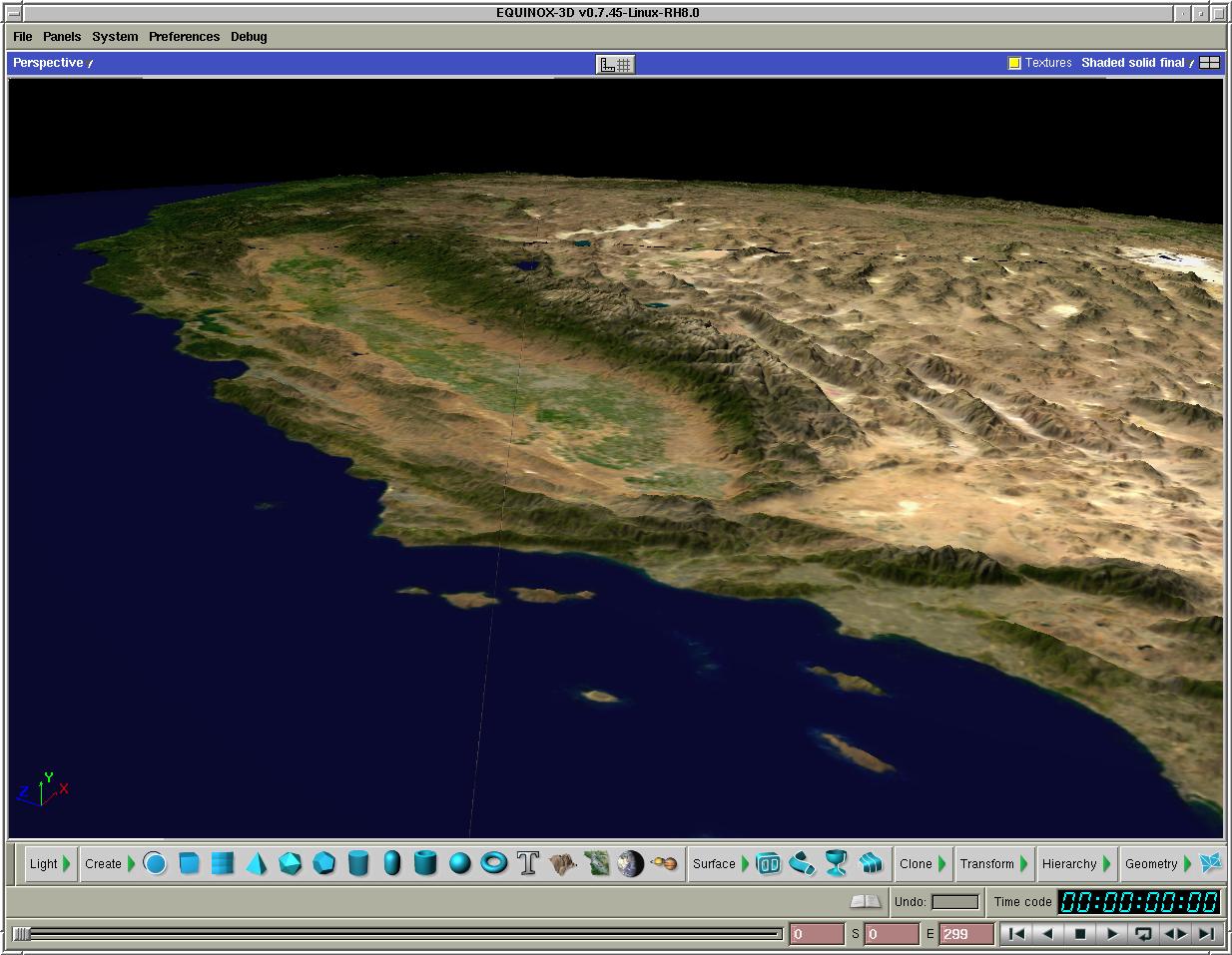
Task: Create a cube primitive
Action: pyautogui.click(x=189, y=863)
